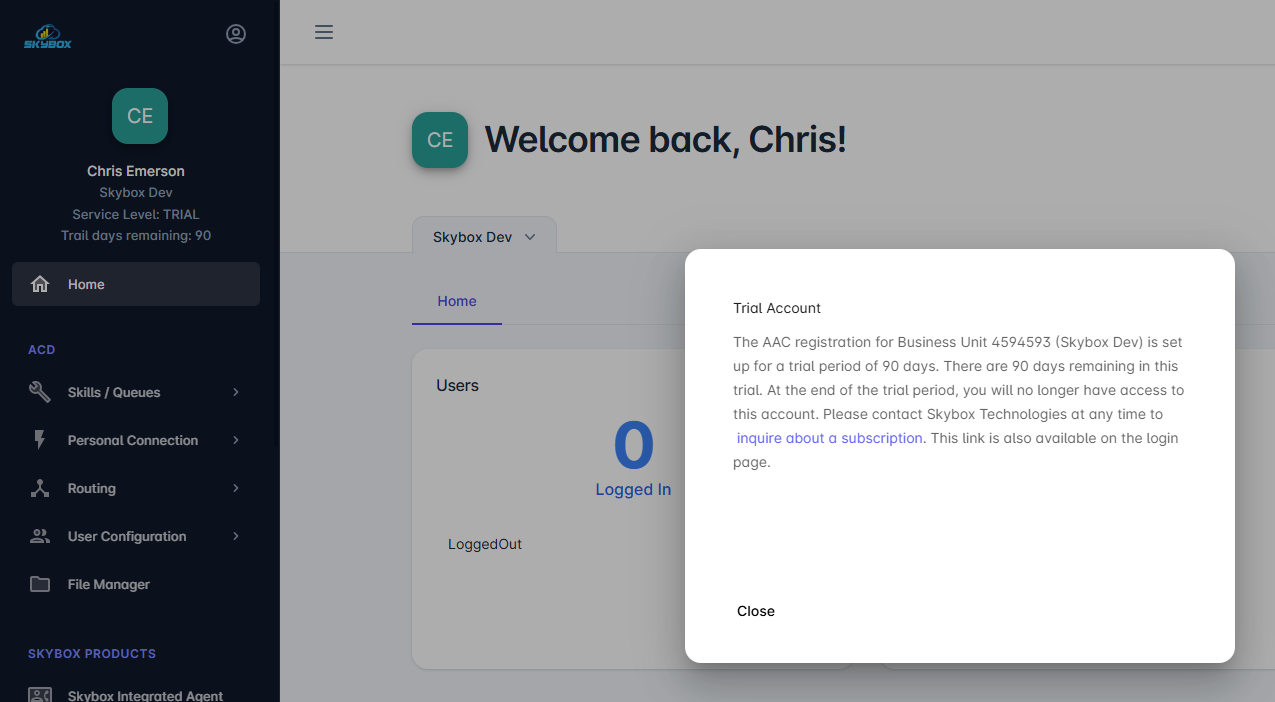Click the Routing nodes icon
The height and width of the screenshot is (702, 1275).
[x=40, y=489]
